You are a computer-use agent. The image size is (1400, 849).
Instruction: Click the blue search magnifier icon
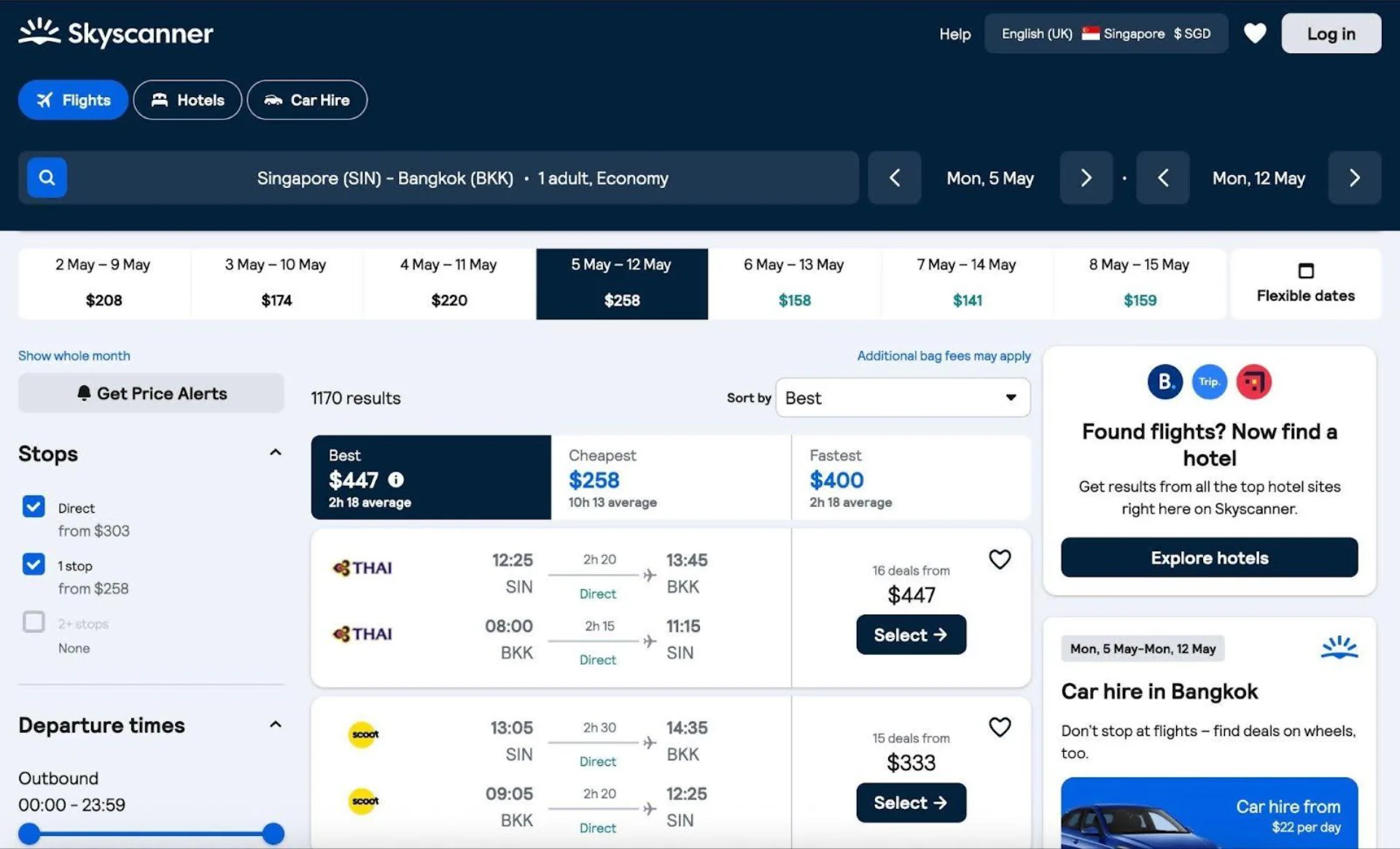click(x=47, y=177)
